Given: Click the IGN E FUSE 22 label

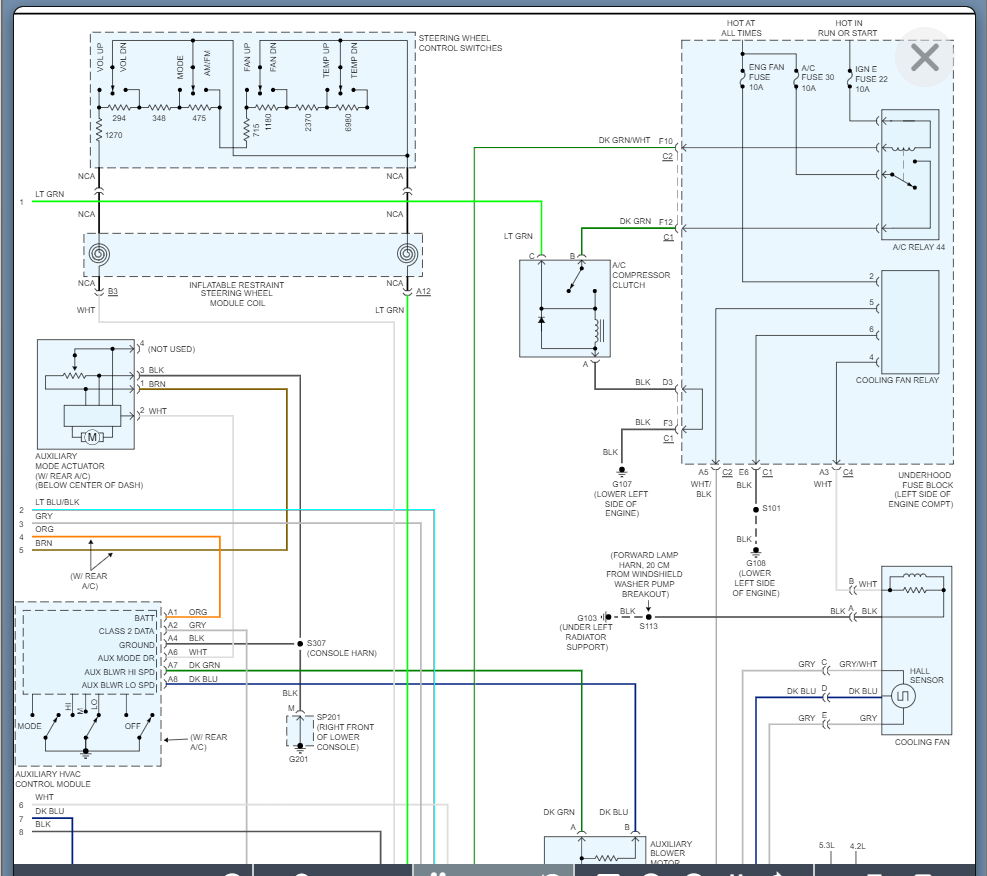Looking at the screenshot, I should pos(870,78).
